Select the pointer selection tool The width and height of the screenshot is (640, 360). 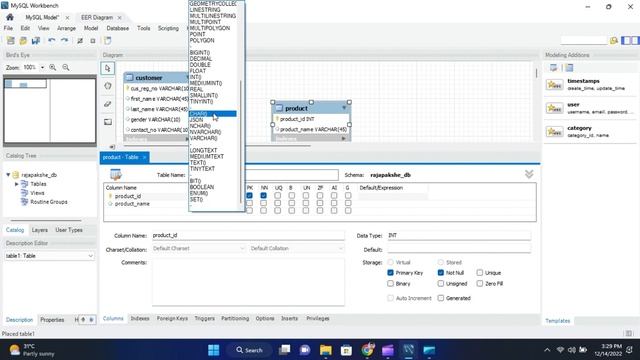(x=108, y=68)
